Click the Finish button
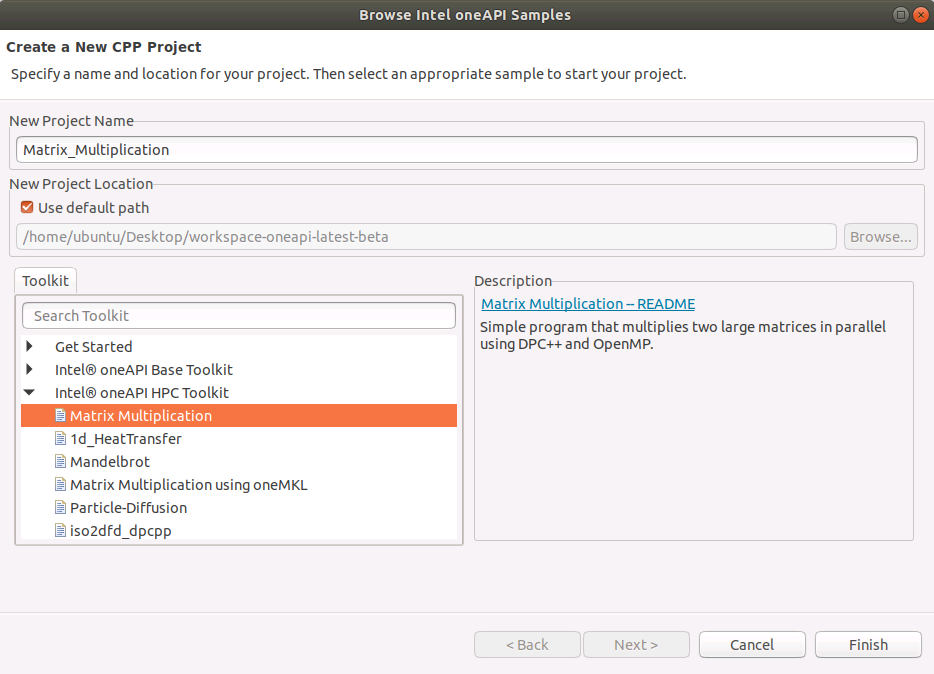Viewport: 934px width, 674px height. tap(868, 645)
